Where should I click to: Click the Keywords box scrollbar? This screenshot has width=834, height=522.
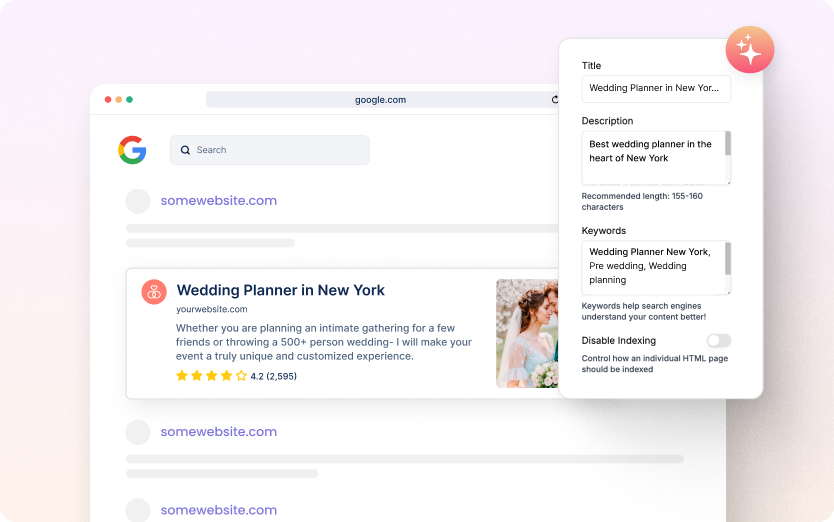click(x=727, y=258)
